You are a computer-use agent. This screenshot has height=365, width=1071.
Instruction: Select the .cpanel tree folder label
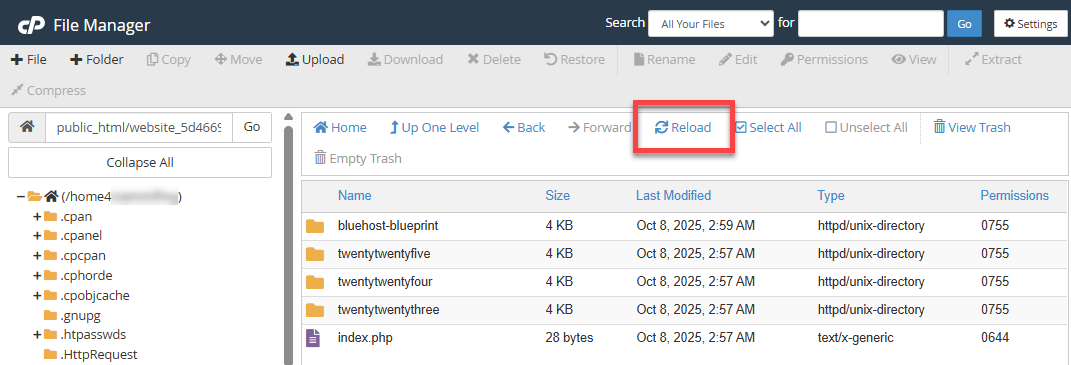81,236
